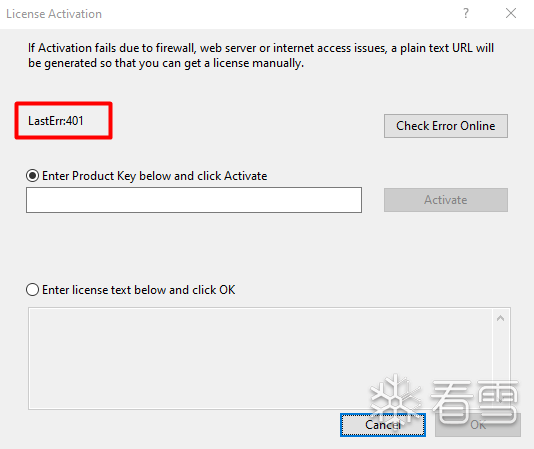The height and width of the screenshot is (449, 534).
Task: Click the greyed-out Activate button
Action: pos(446,200)
